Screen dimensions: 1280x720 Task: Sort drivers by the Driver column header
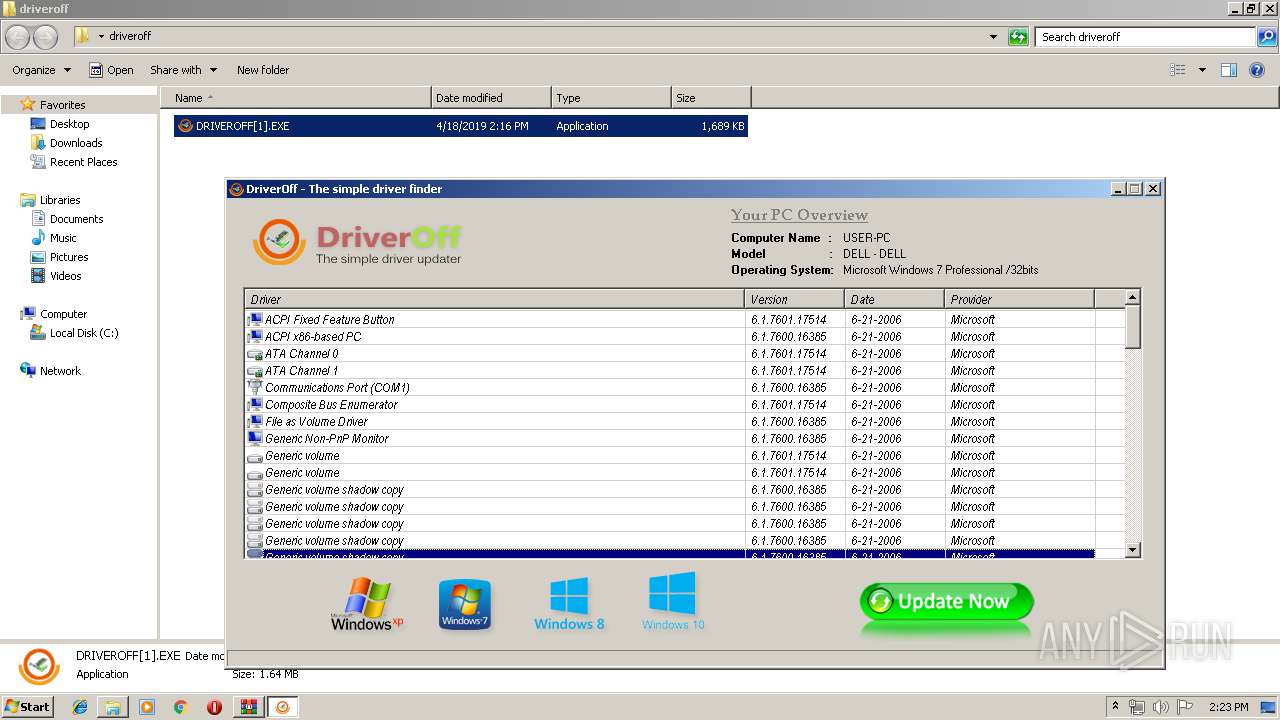[495, 299]
